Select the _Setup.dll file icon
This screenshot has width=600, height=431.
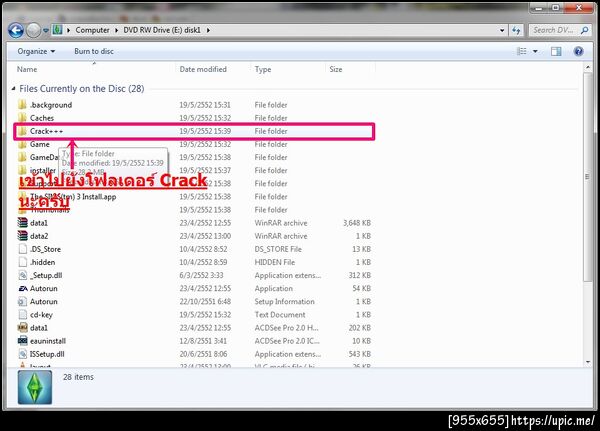[x=23, y=275]
